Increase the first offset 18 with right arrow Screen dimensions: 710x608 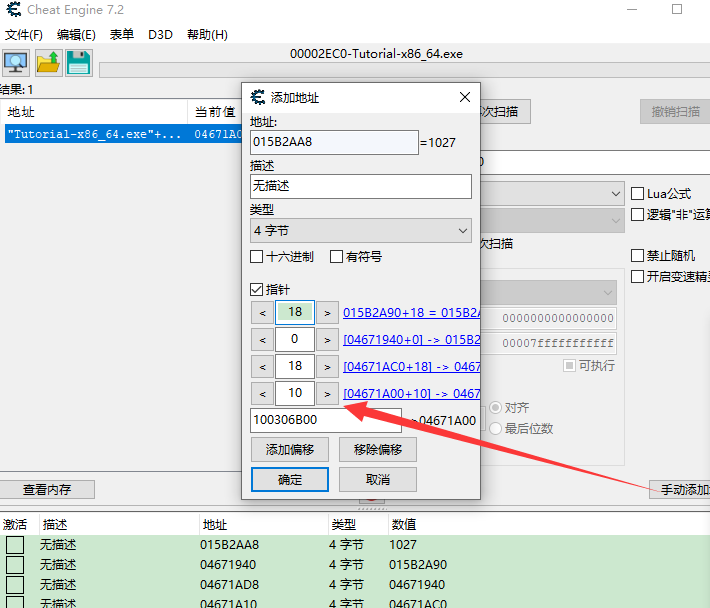coord(327,312)
